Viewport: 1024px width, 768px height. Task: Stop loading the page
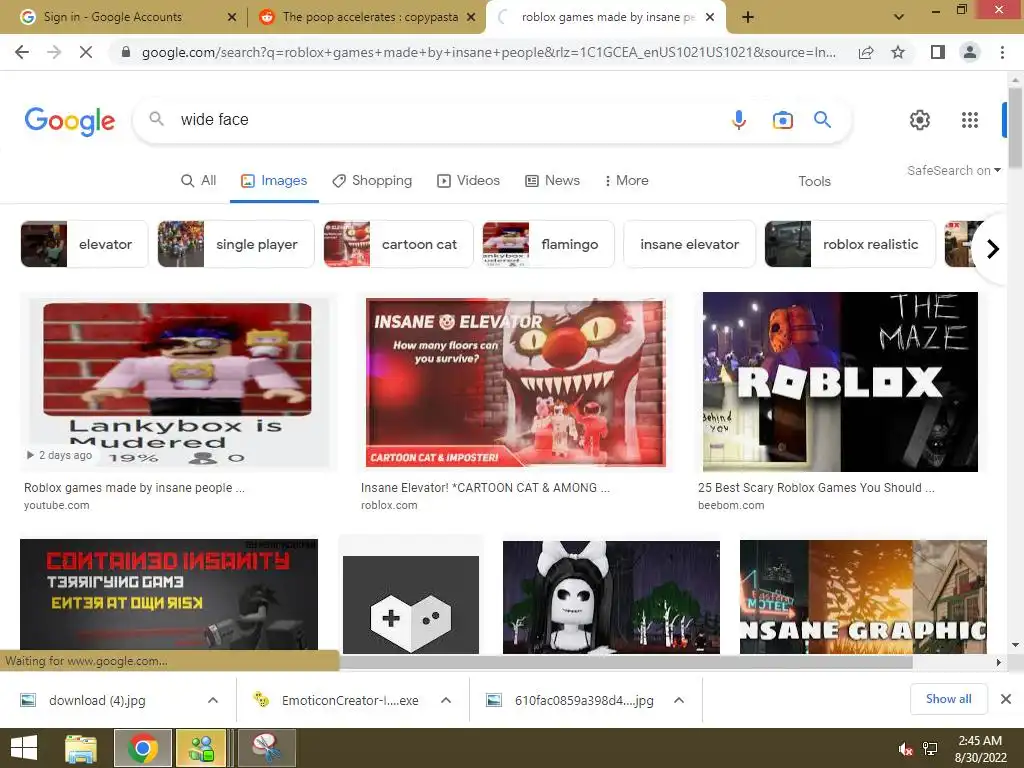pos(86,52)
